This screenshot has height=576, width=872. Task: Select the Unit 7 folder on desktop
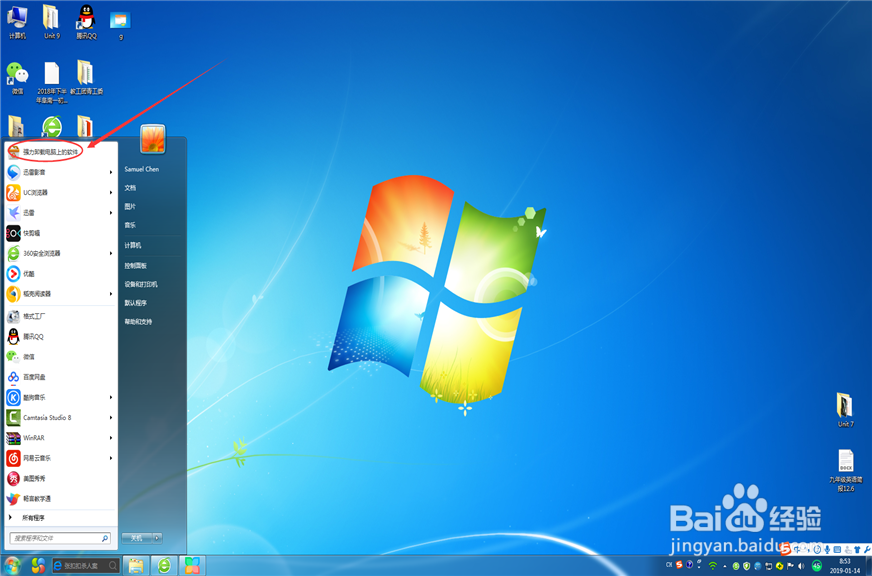845,410
